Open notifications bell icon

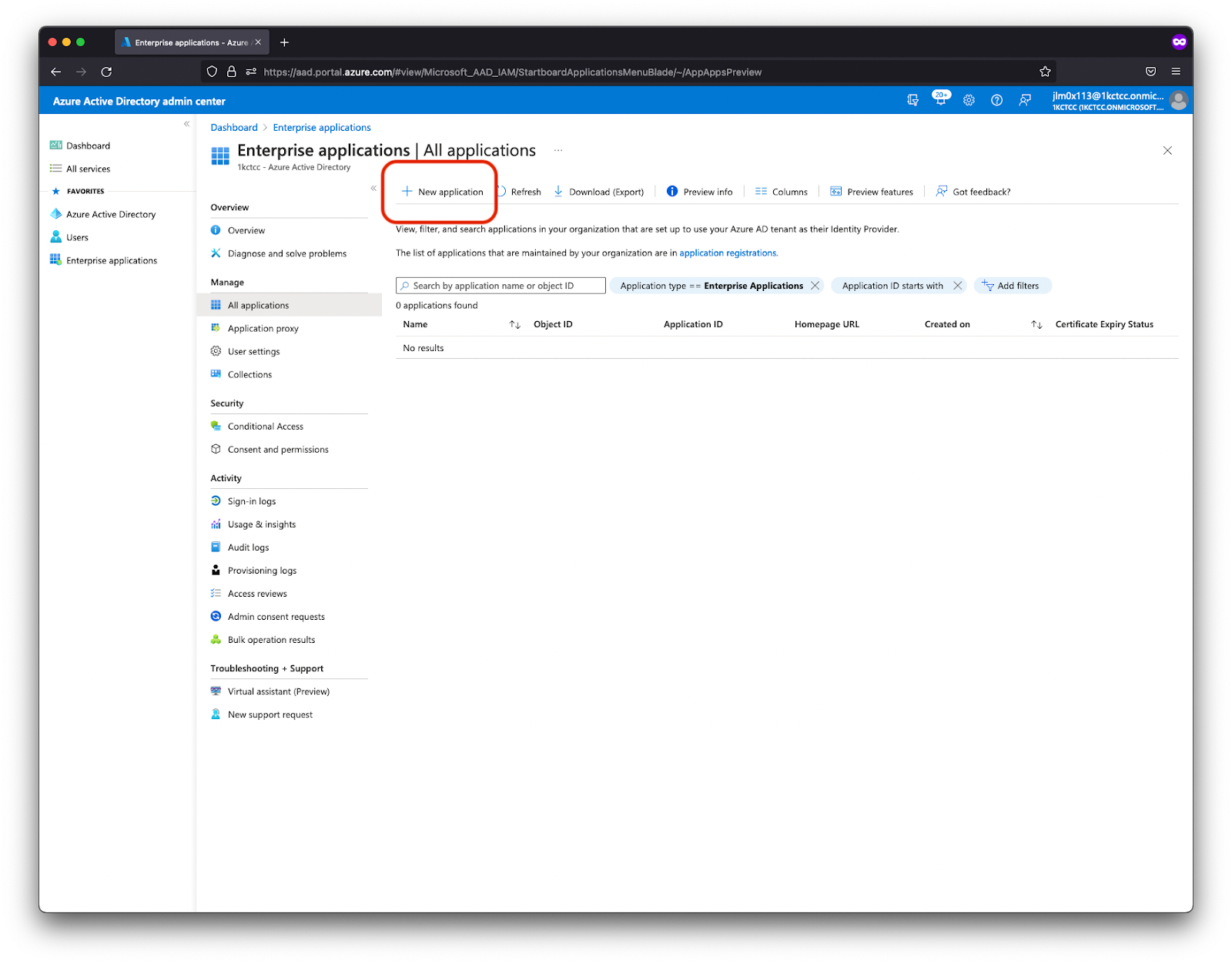coord(940,100)
